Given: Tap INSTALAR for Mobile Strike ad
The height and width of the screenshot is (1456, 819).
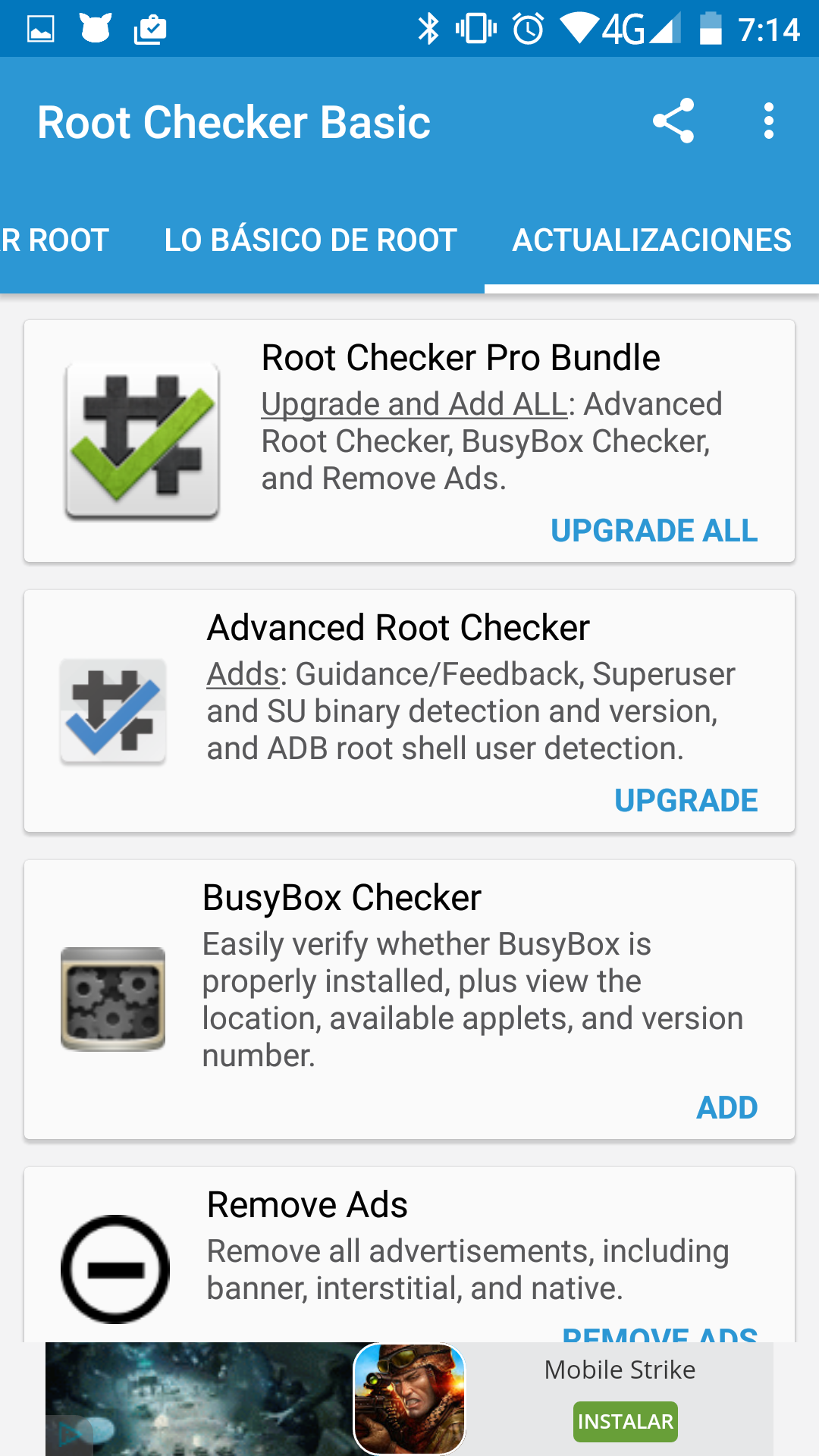Looking at the screenshot, I should click(x=625, y=1422).
